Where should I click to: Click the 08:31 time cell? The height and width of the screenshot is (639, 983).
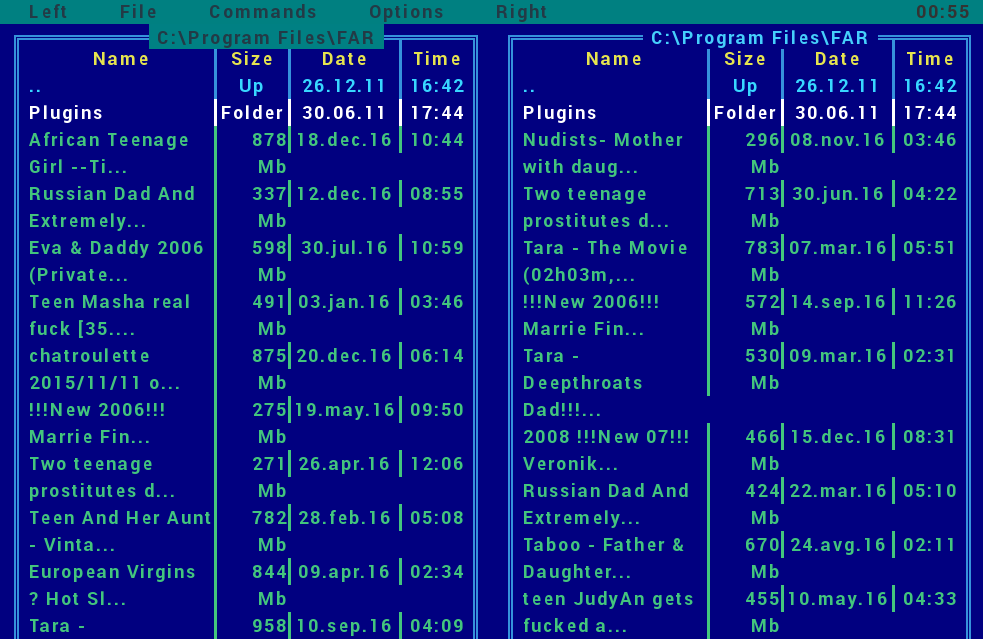[x=930, y=436]
